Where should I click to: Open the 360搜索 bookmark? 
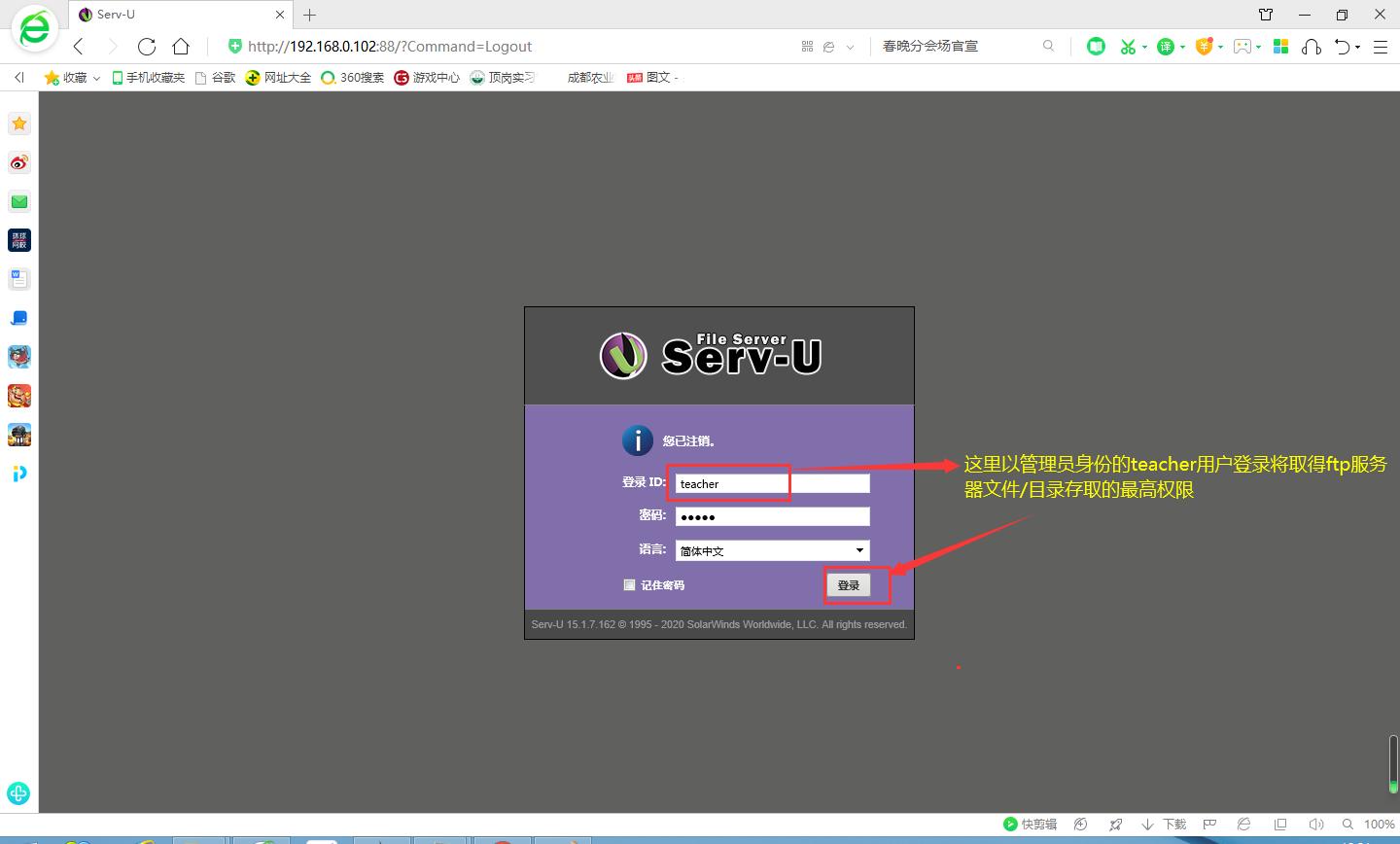[x=353, y=77]
